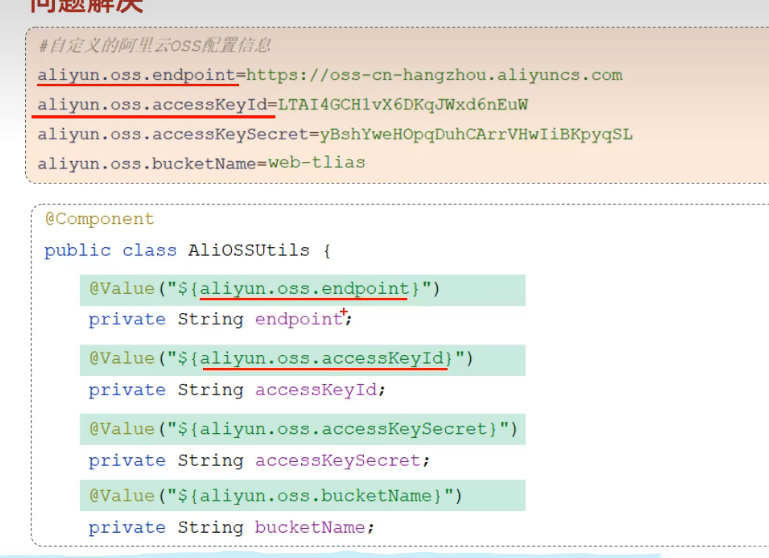Screen dimensions: 769x558
Task: Select the aliyun.oss.bucketName key in the properties block
Action: point(147,163)
